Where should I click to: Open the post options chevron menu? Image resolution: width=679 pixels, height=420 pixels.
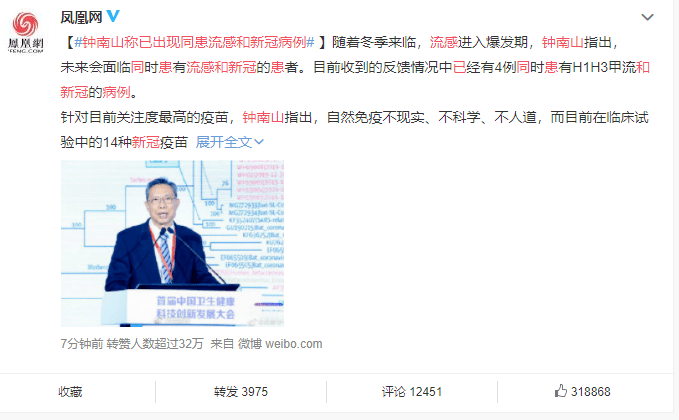pos(647,17)
